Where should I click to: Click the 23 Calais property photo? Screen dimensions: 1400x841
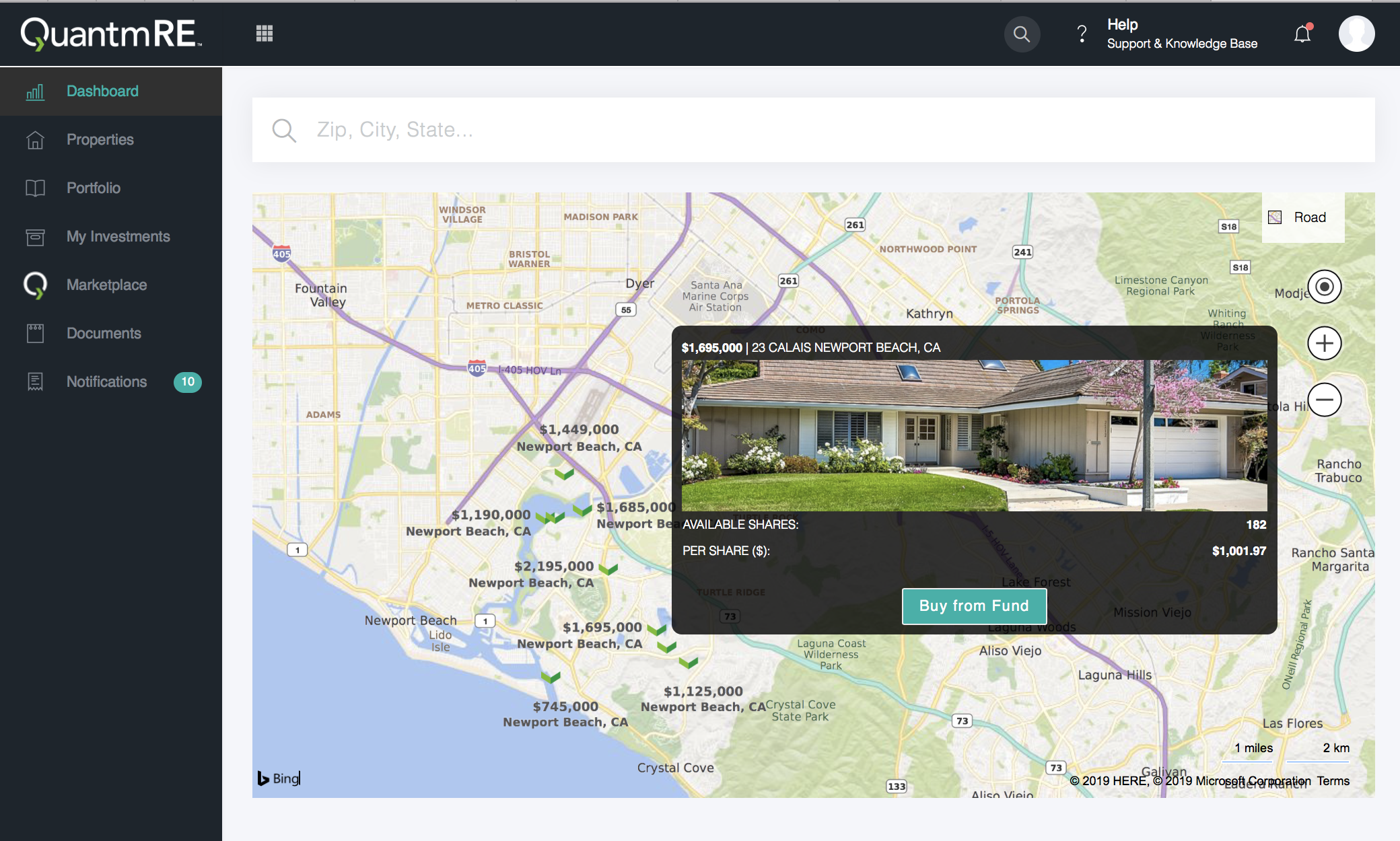coord(974,435)
